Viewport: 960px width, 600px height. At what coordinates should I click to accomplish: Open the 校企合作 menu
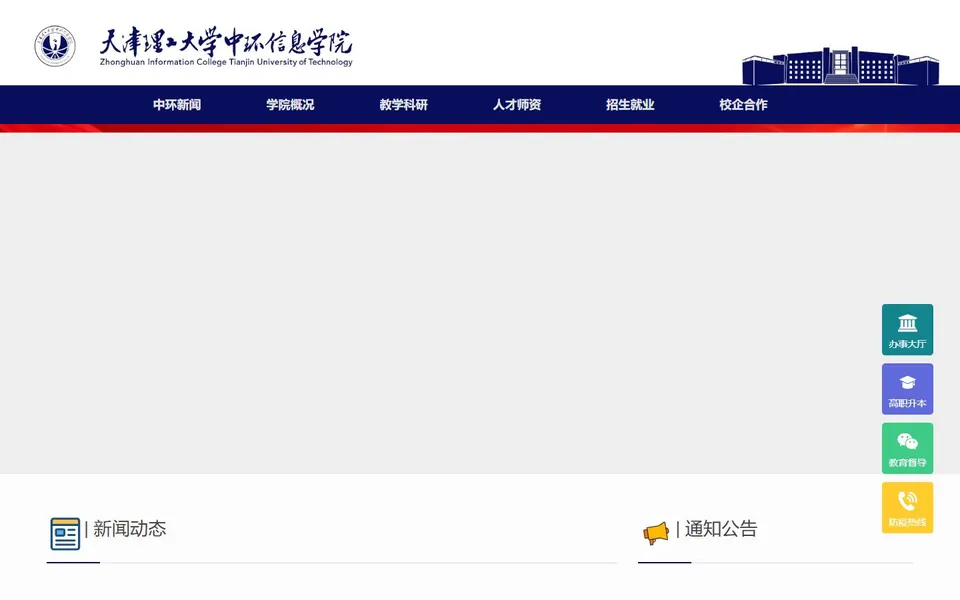(x=743, y=105)
